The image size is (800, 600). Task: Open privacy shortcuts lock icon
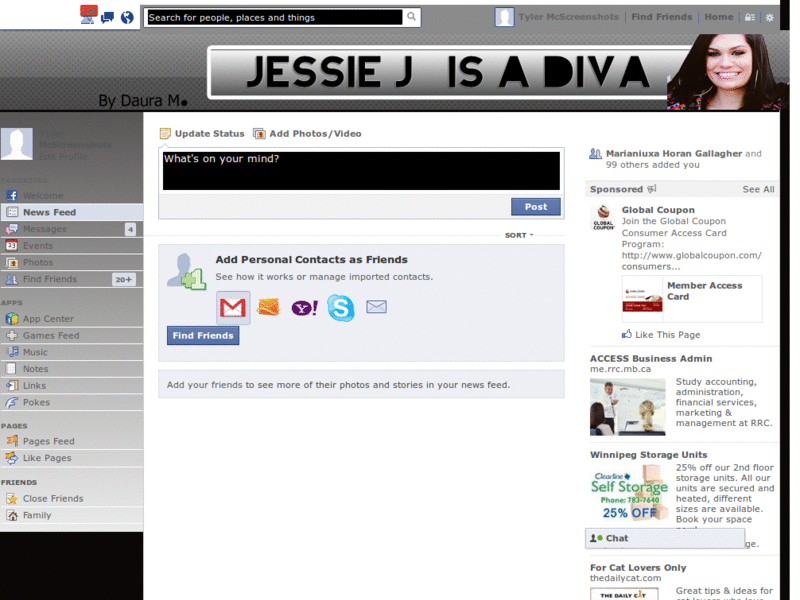(x=749, y=17)
